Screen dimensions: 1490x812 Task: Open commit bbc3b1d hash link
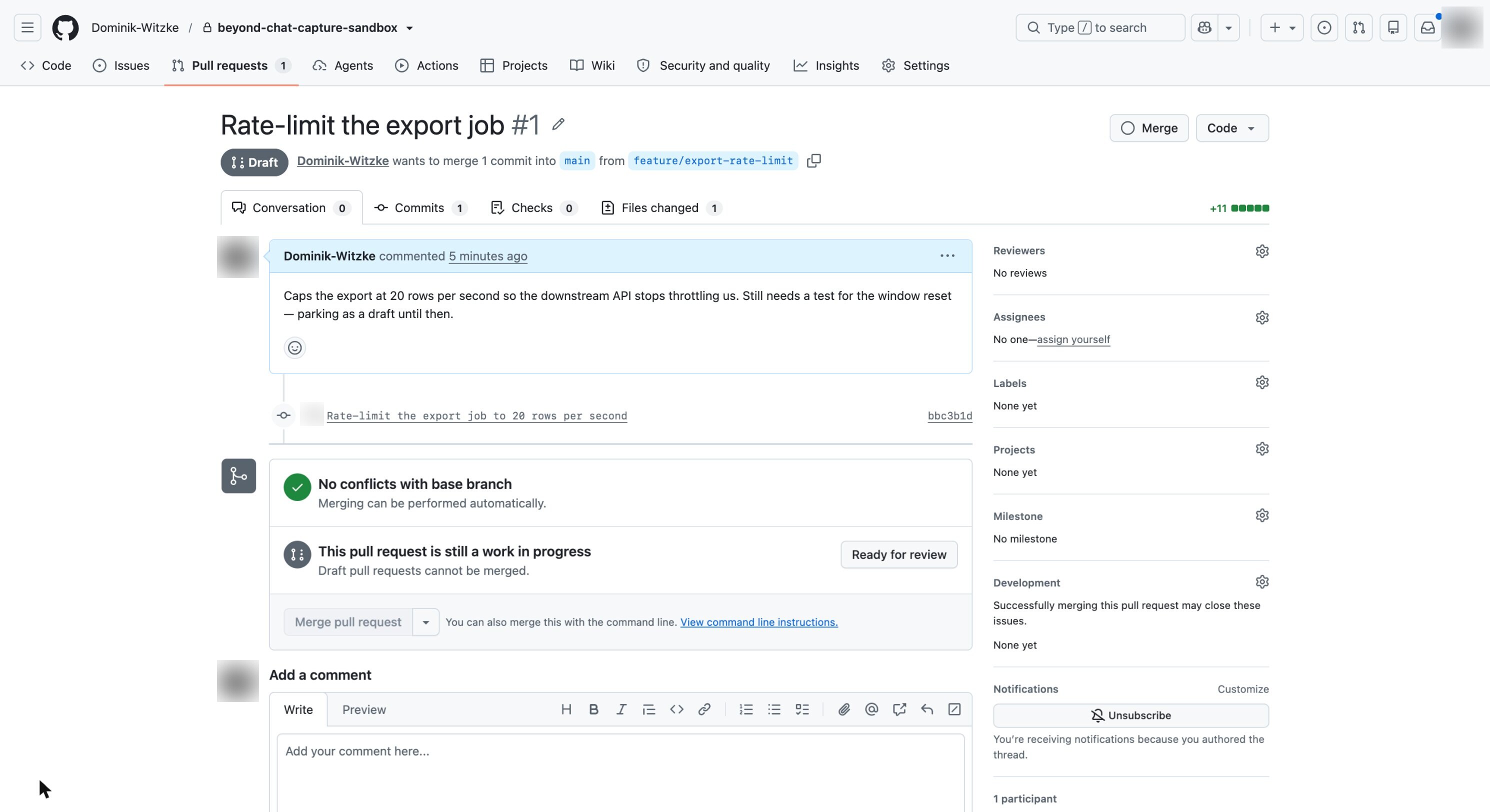(950, 416)
